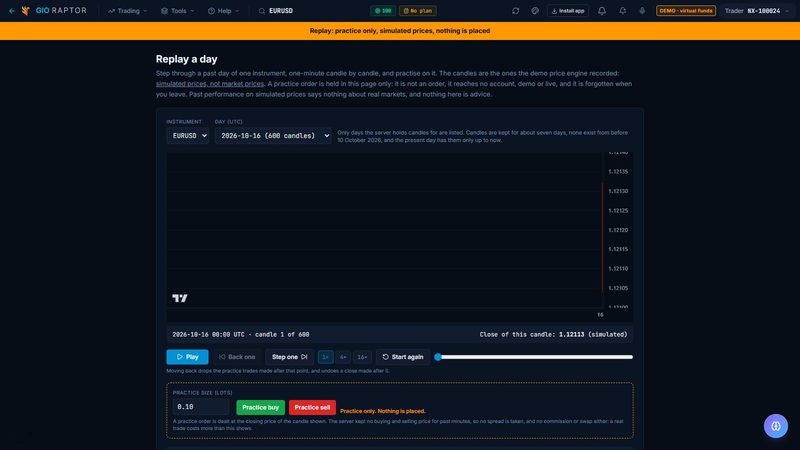
Task: Open the Tools menu
Action: pyautogui.click(x=178, y=11)
